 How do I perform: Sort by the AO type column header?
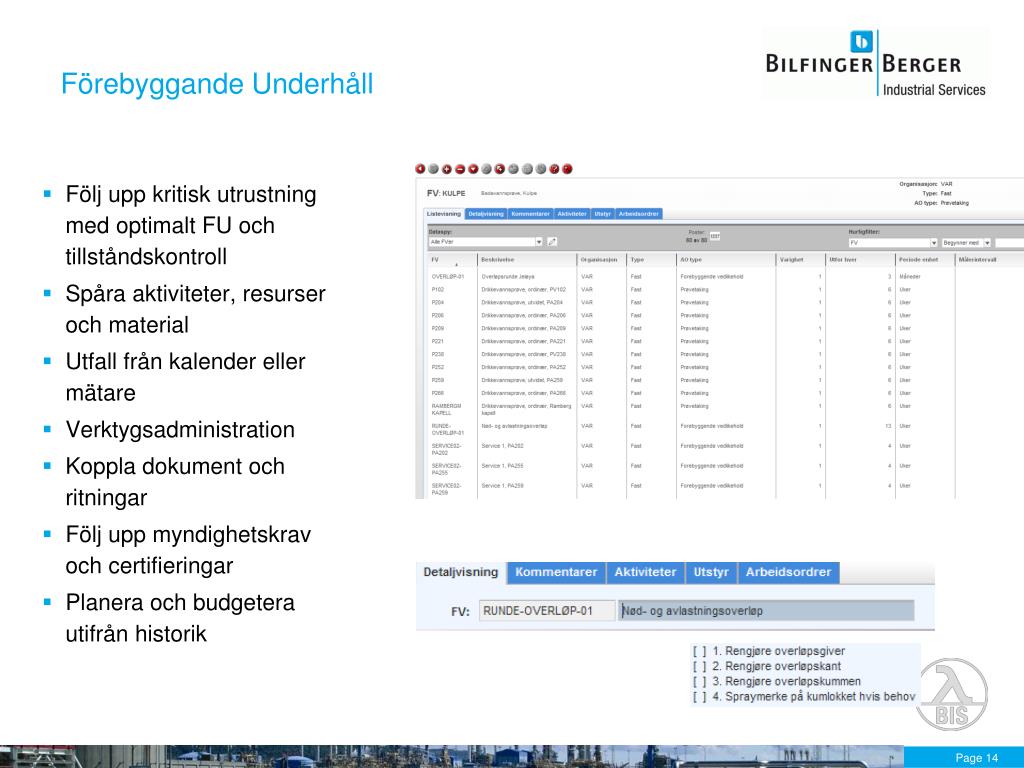click(726, 260)
